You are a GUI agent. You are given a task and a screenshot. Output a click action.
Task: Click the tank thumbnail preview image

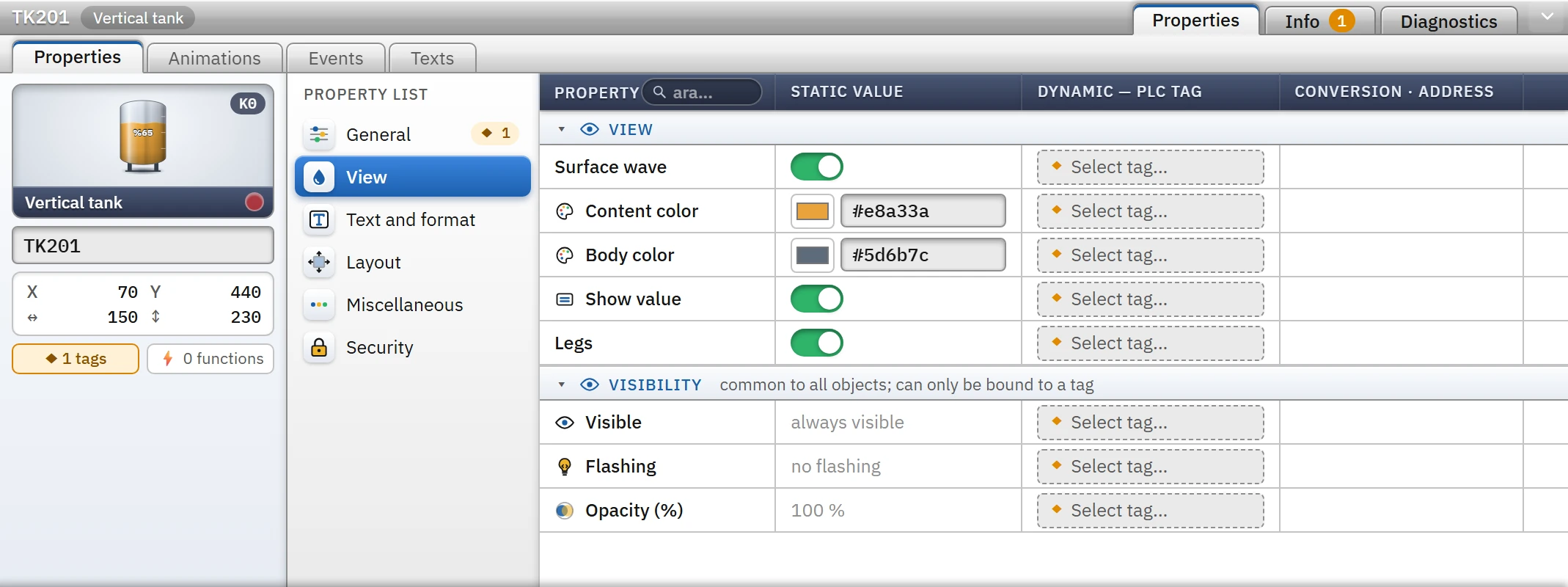pyautogui.click(x=143, y=136)
